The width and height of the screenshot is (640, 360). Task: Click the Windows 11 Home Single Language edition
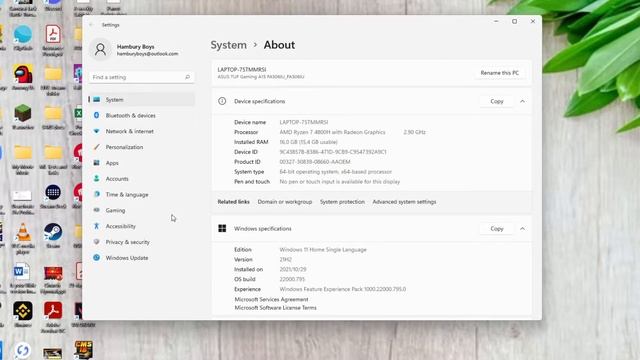coord(323,249)
